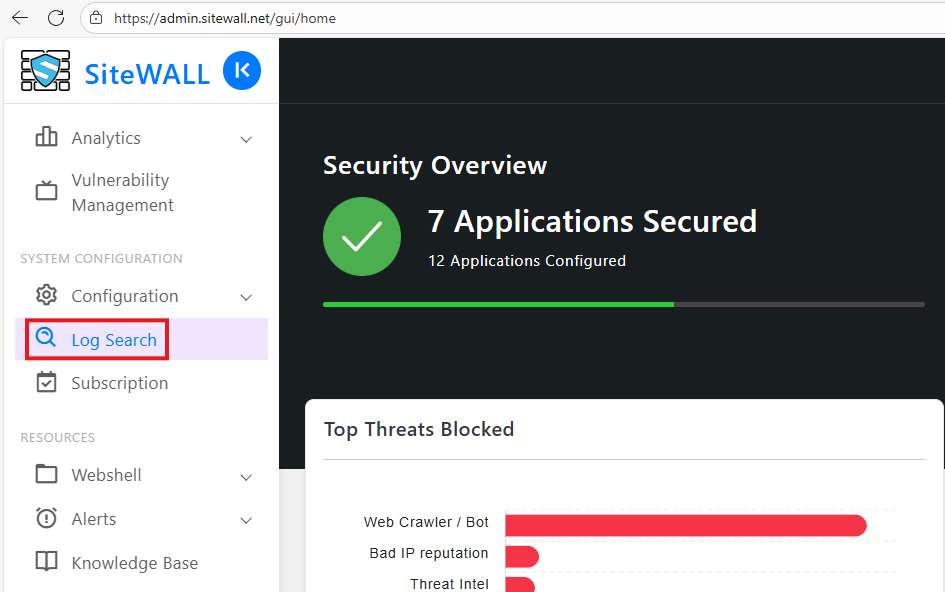Viewport: 945px width, 592px height.
Task: Click the Knowledge Base book icon
Action: [46, 562]
